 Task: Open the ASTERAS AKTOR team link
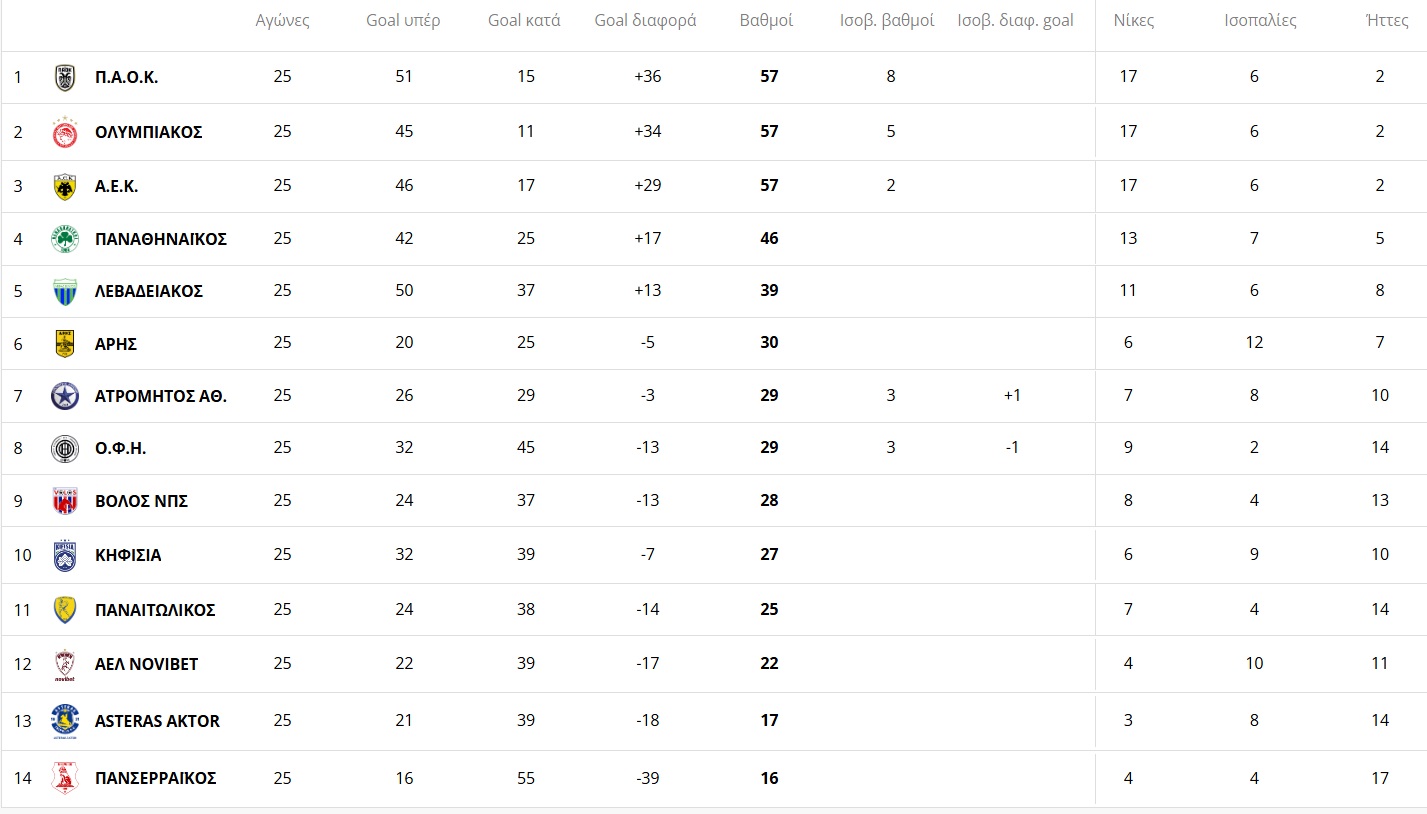tap(157, 721)
